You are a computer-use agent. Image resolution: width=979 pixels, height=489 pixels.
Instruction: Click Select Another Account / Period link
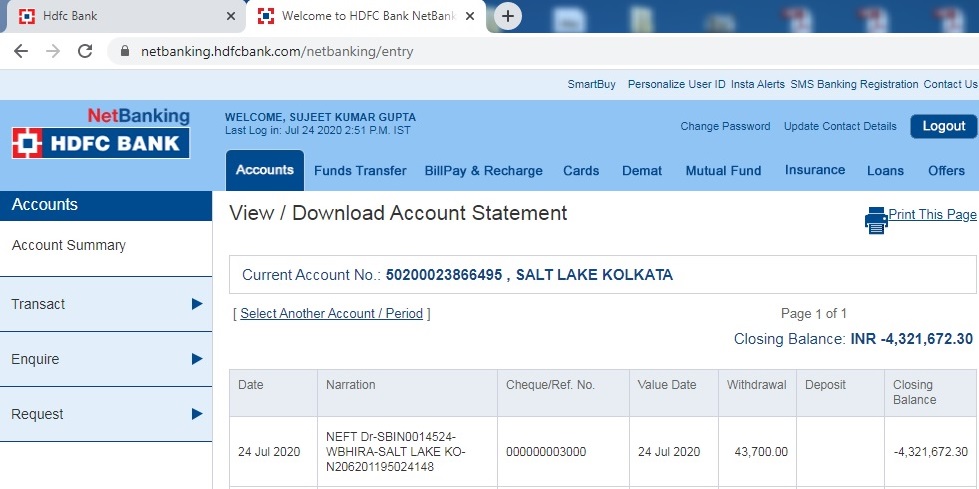331,314
